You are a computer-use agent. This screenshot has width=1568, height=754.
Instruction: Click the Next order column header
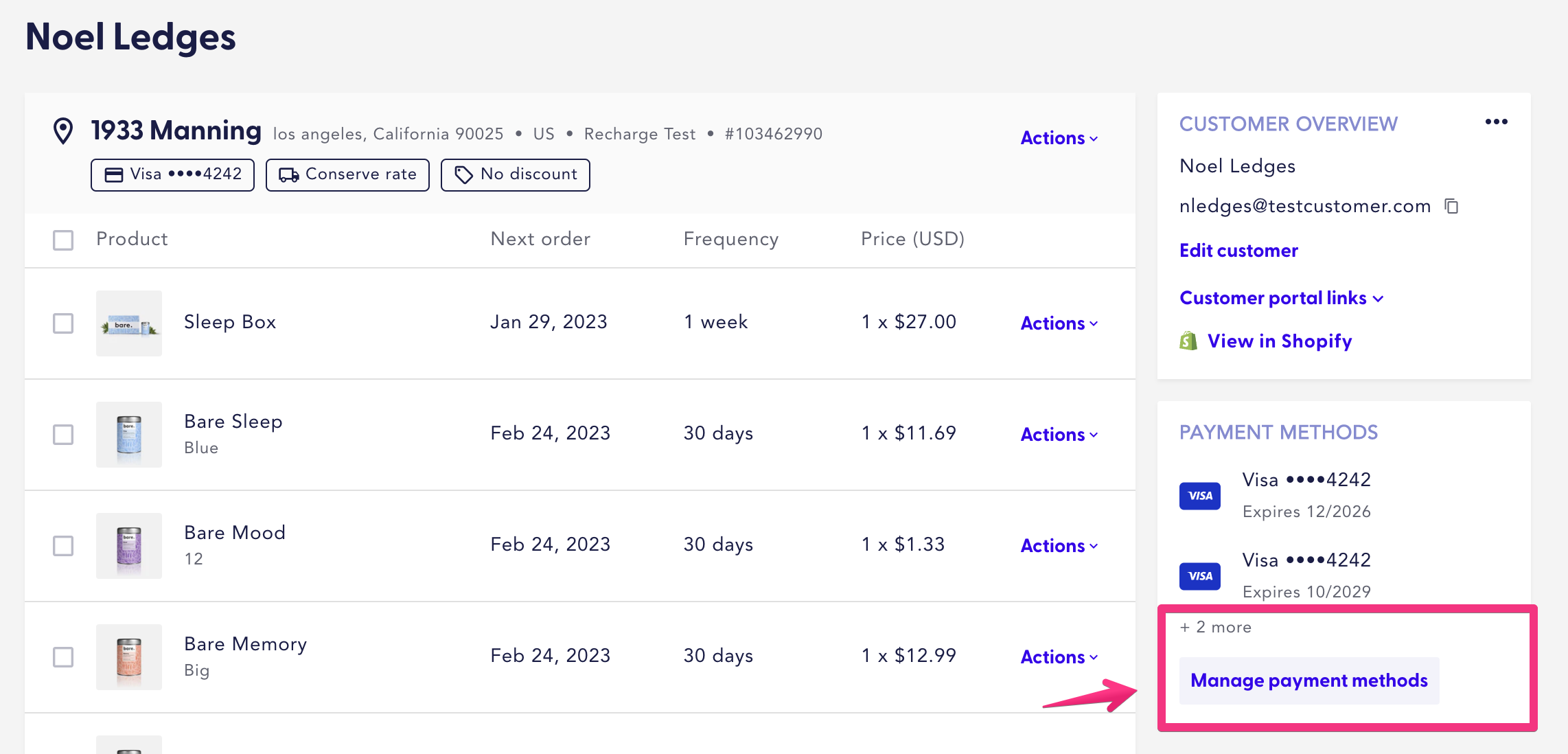pos(540,239)
